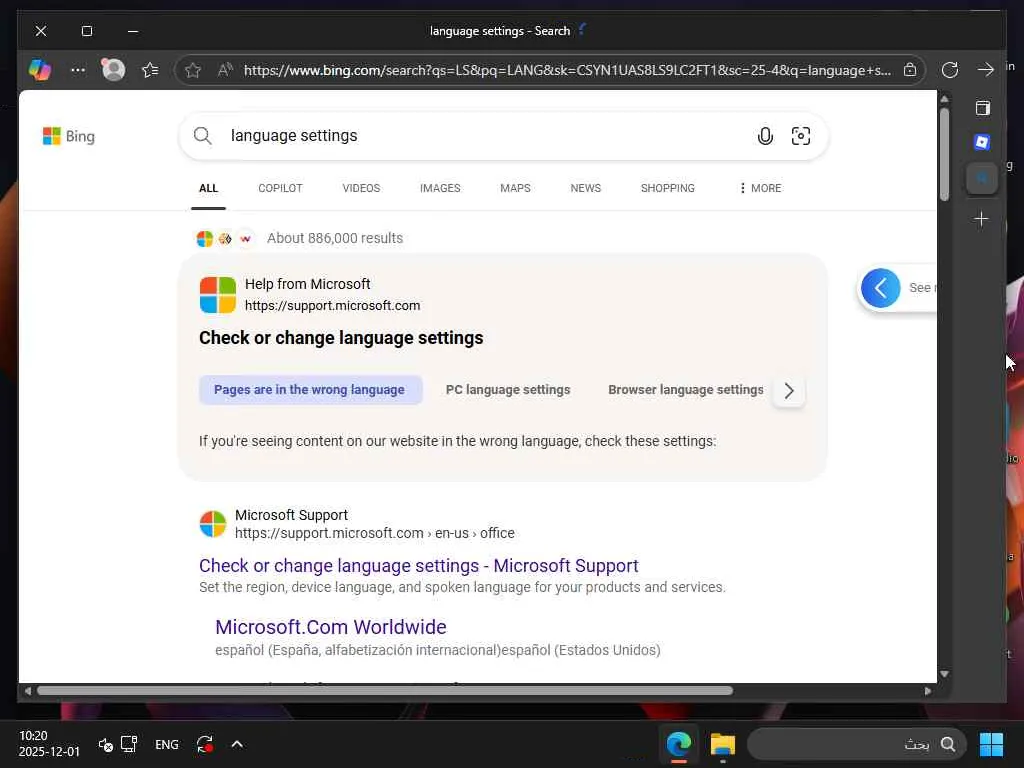Click the Help from Microsoft logo
The width and height of the screenshot is (1024, 768).
[217, 295]
